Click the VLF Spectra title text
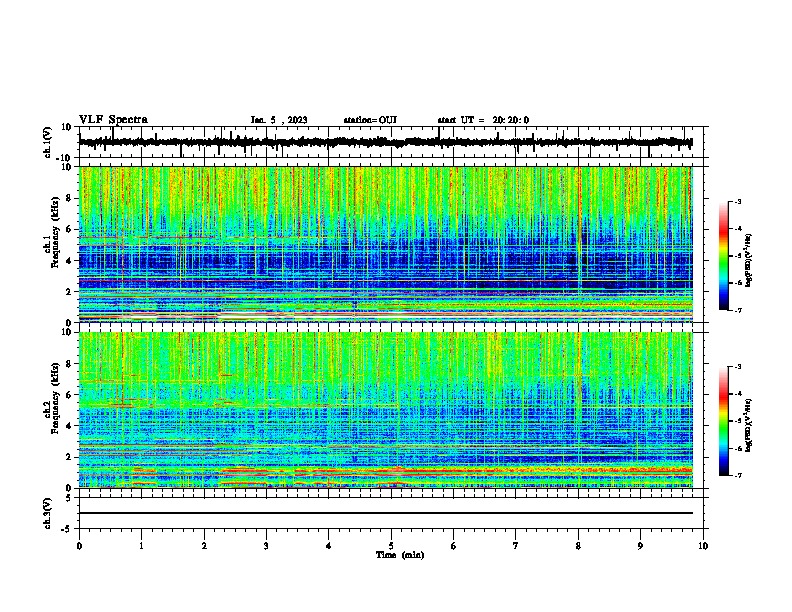Image resolution: width=792 pixels, height=612 pixels. [x=113, y=120]
